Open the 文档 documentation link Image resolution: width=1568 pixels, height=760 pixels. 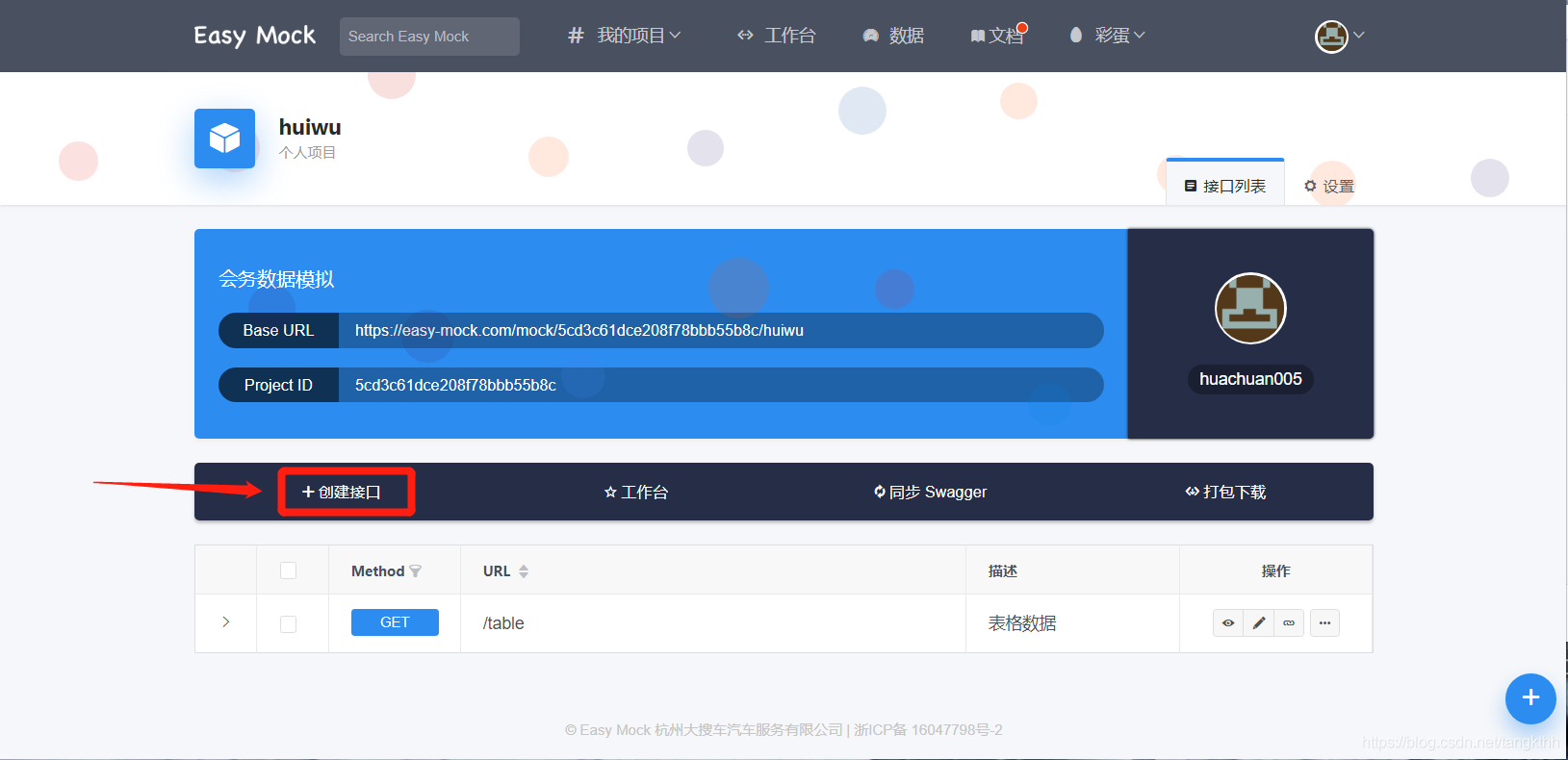pyautogui.click(x=997, y=36)
